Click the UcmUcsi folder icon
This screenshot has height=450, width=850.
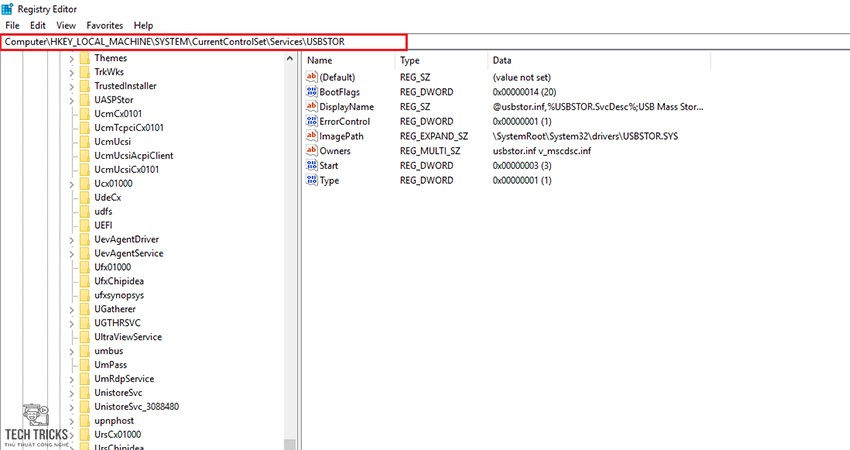pyautogui.click(x=85, y=142)
